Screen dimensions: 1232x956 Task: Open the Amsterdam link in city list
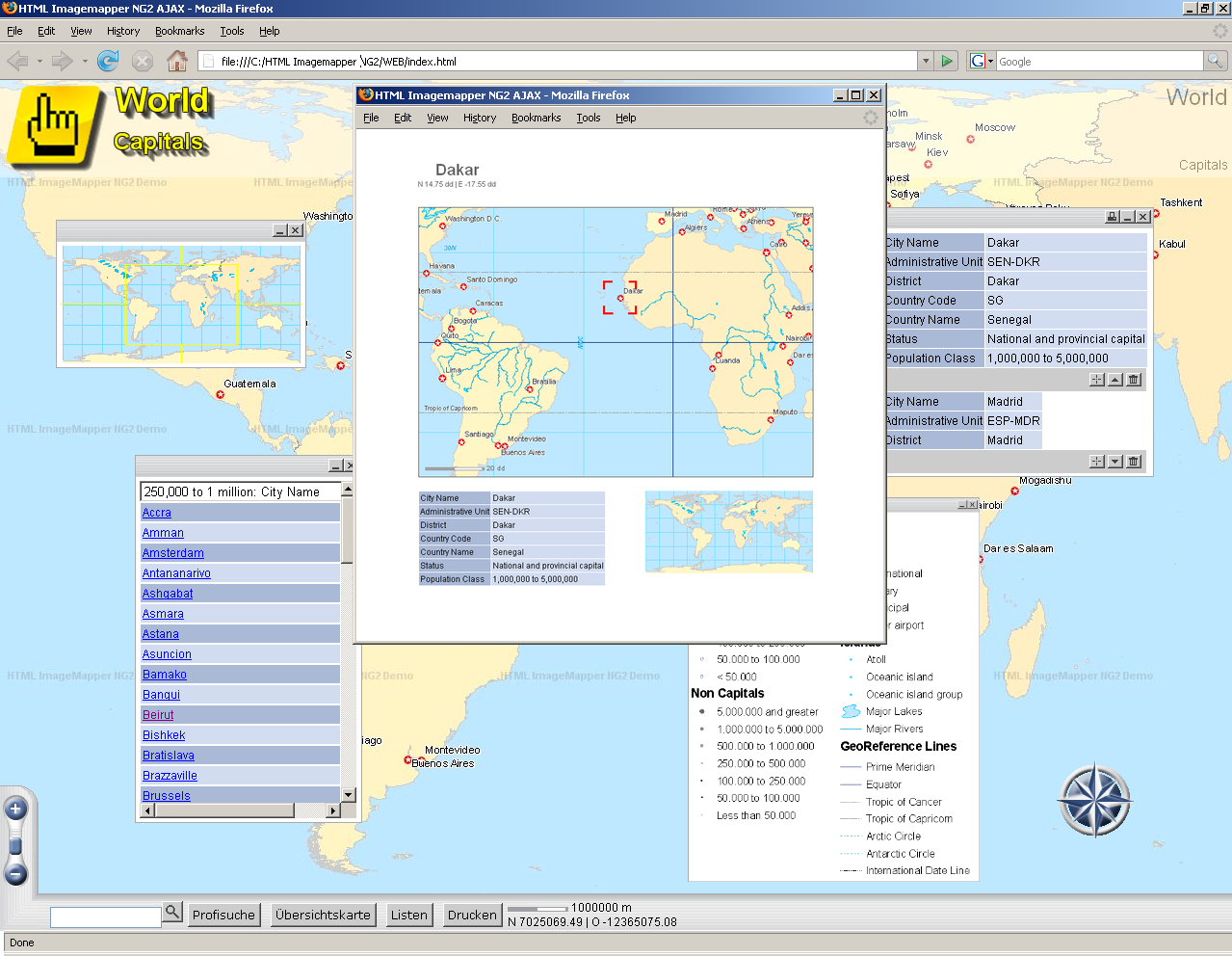173,553
